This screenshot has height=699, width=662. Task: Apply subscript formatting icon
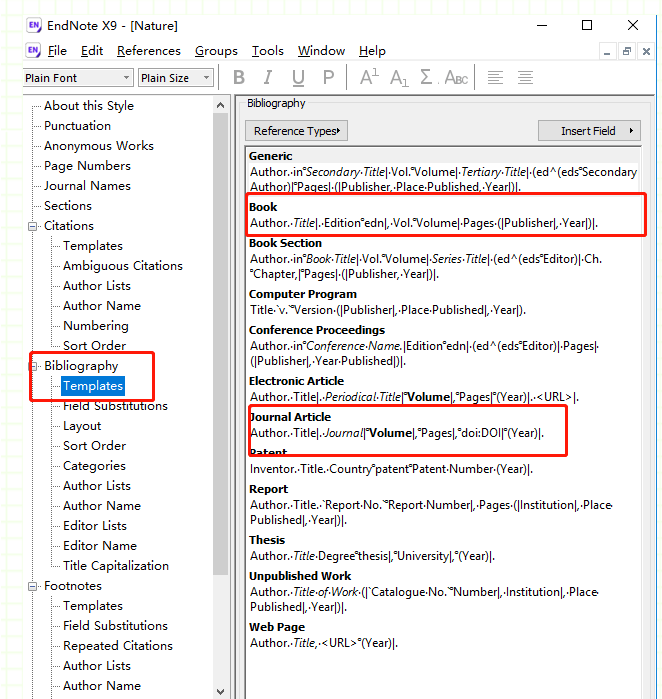point(399,78)
